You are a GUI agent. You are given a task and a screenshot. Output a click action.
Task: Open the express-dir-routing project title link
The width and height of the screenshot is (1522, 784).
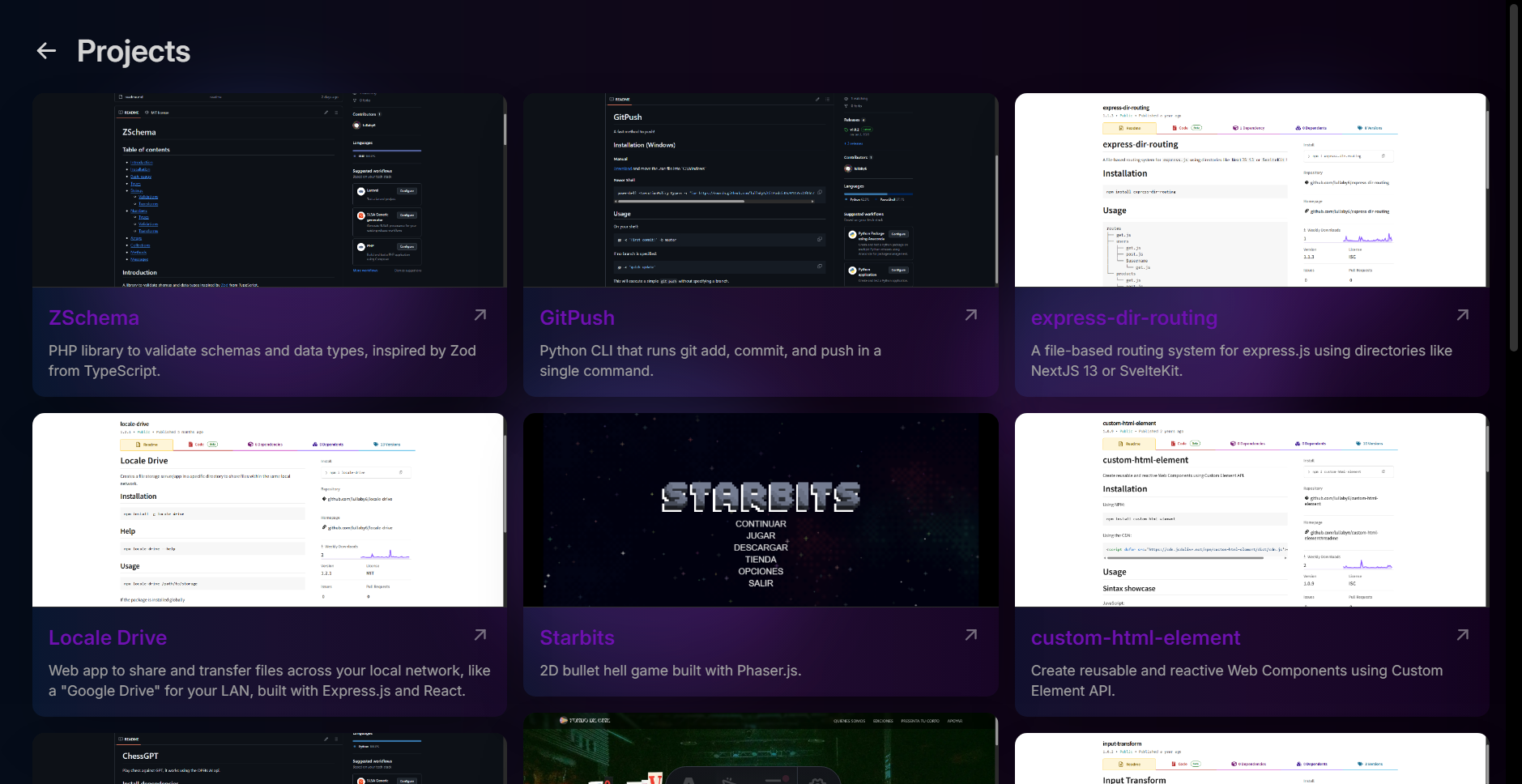(x=1124, y=317)
